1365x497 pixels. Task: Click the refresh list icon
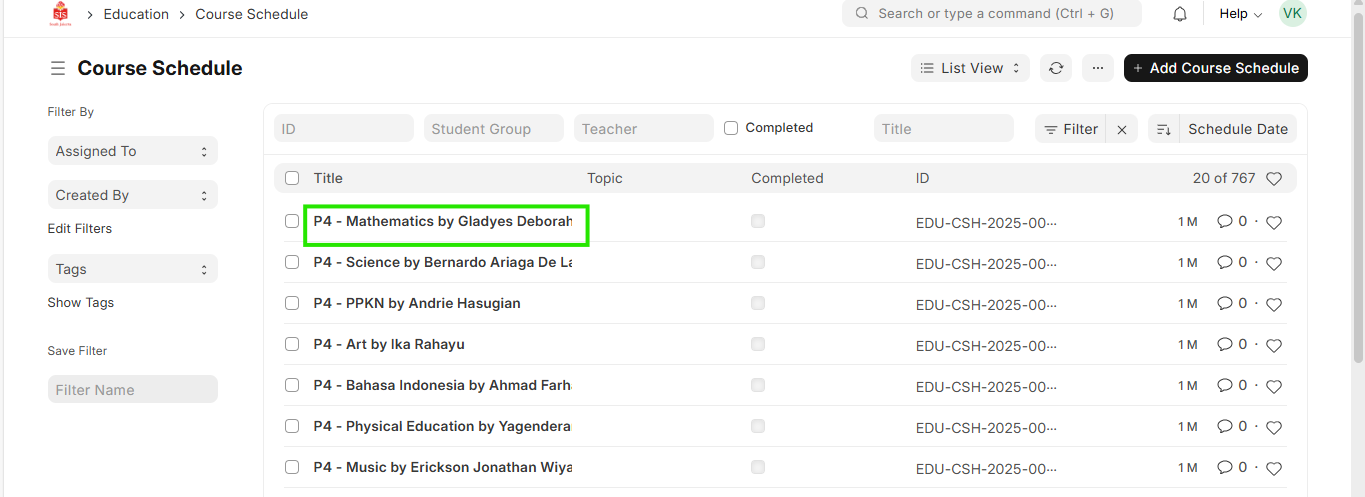coord(1055,68)
